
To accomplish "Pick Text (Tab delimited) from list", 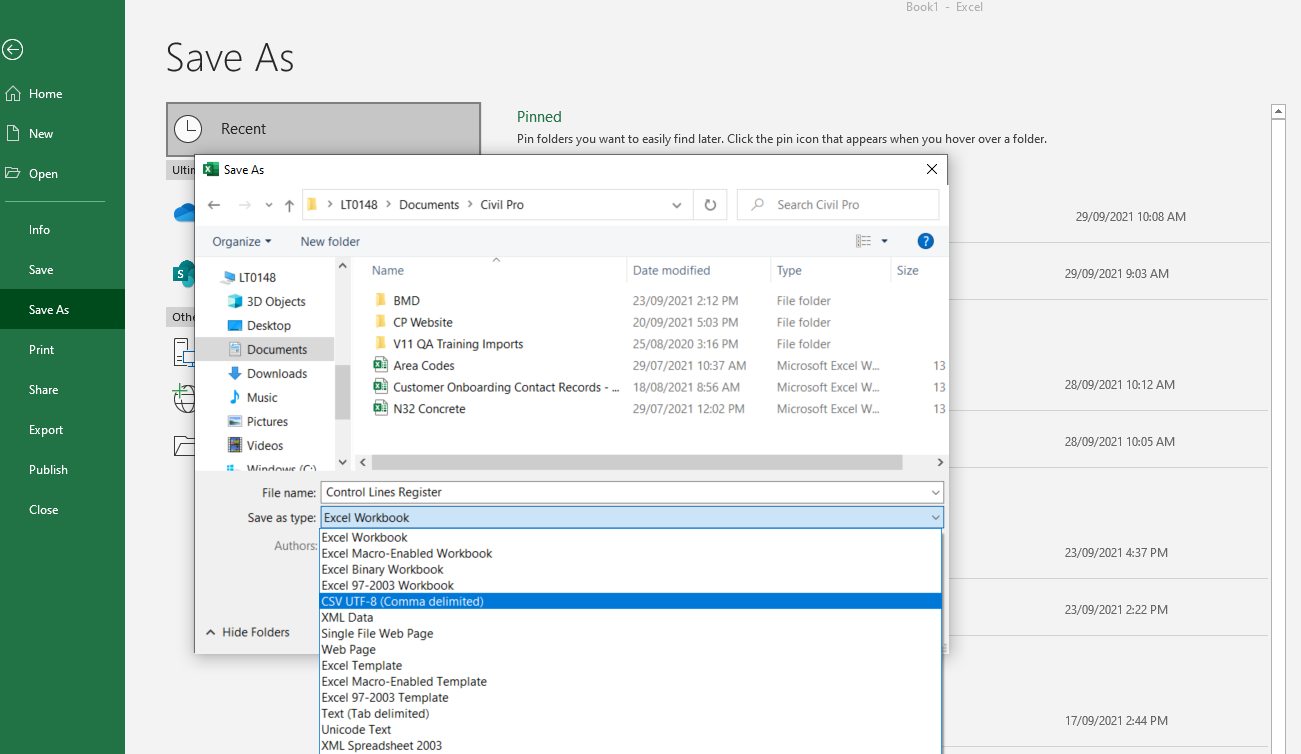I will coord(375,714).
